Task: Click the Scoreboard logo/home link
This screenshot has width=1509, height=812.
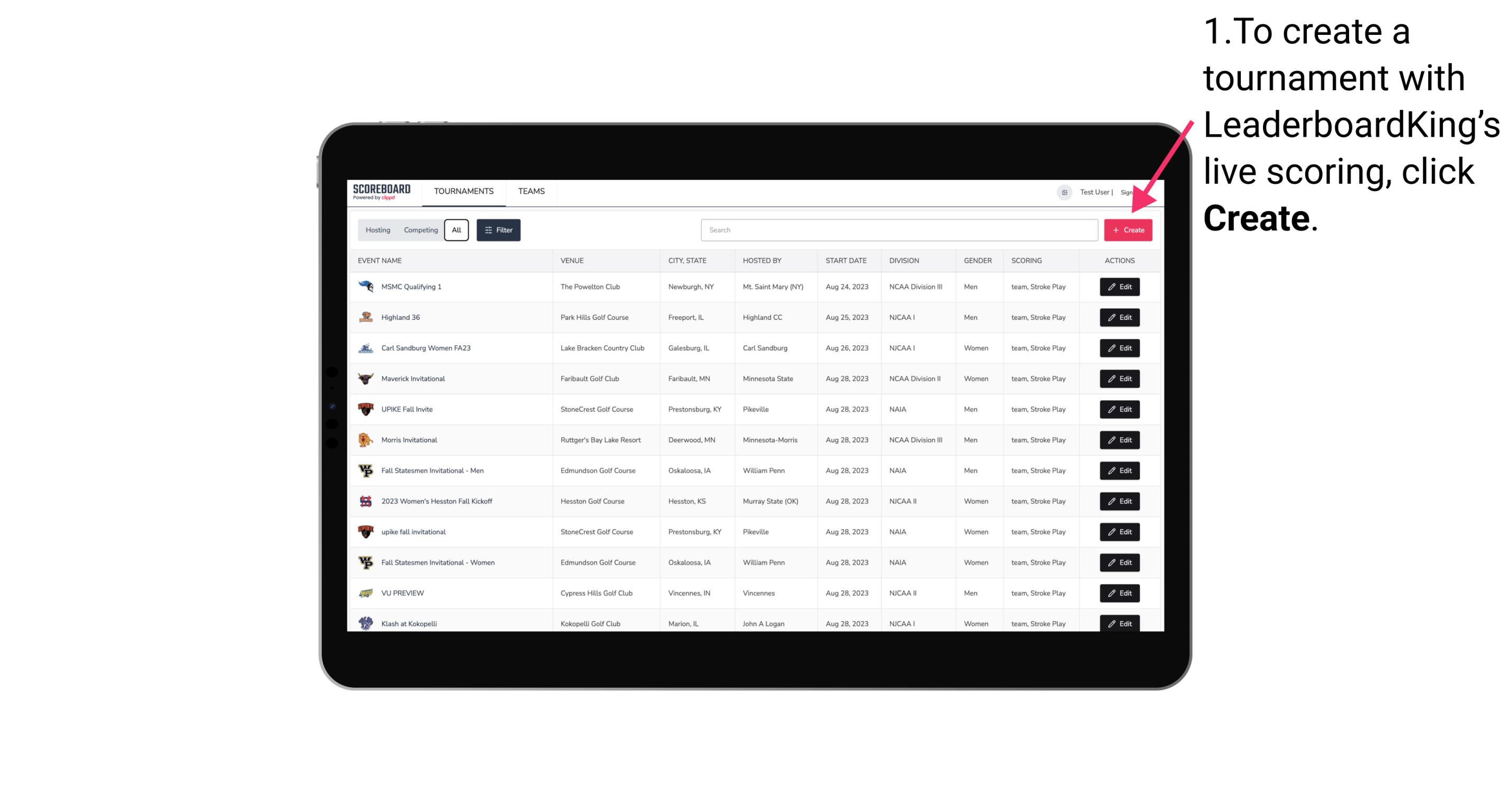Action: (383, 191)
